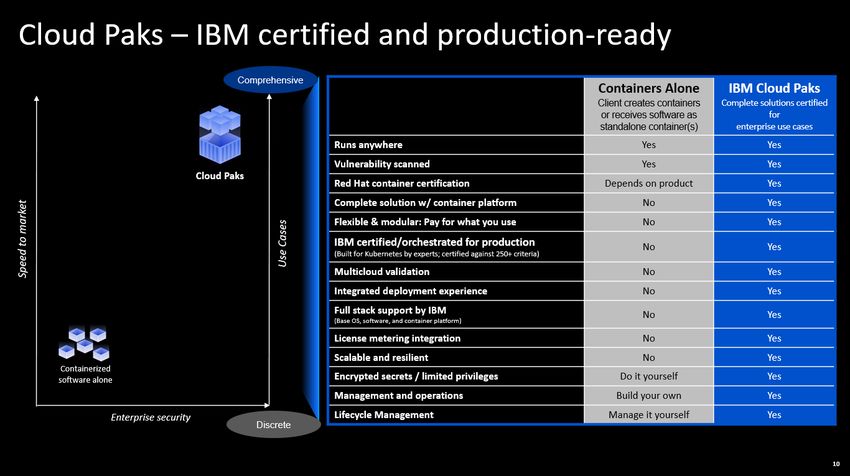
Task: Click the 'Base OS, software, and container platform' subtext
Action: coord(397,321)
